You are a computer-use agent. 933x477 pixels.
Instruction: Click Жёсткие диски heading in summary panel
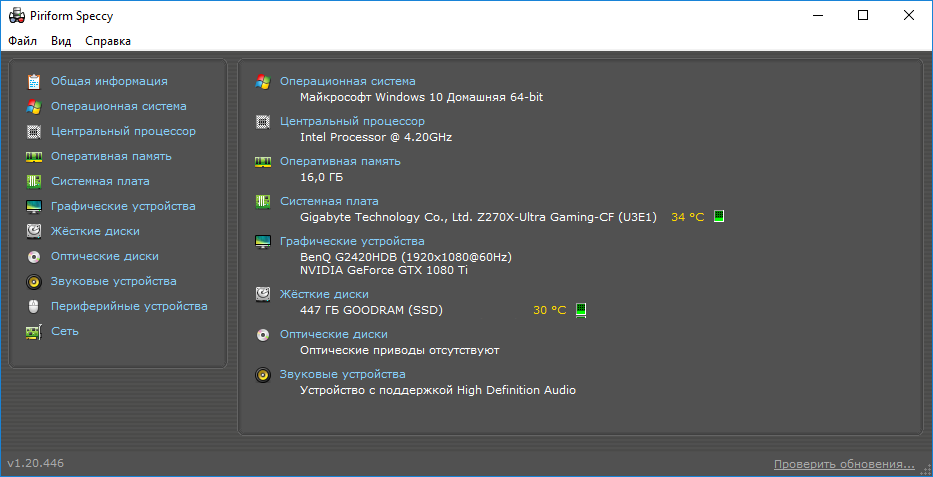click(x=324, y=294)
